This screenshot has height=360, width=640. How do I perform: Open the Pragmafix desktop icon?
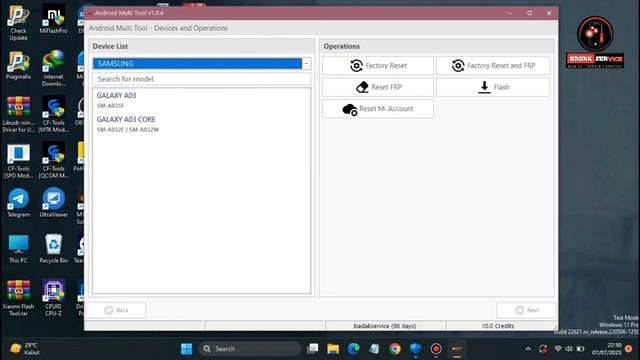coord(18,65)
